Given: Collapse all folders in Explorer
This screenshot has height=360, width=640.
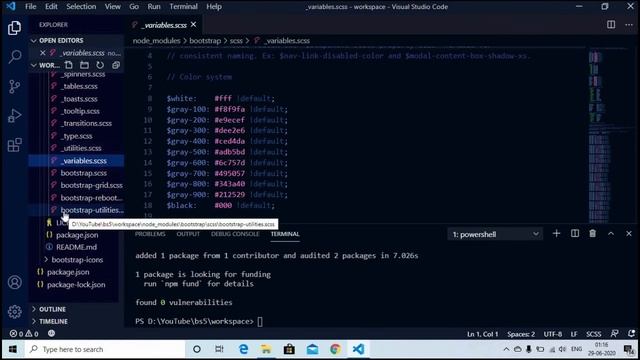Looking at the screenshot, I should tap(116, 65).
